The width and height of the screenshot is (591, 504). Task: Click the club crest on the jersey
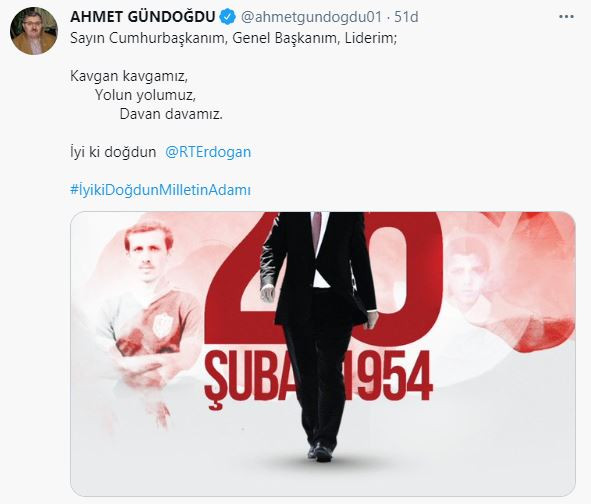coord(162,324)
